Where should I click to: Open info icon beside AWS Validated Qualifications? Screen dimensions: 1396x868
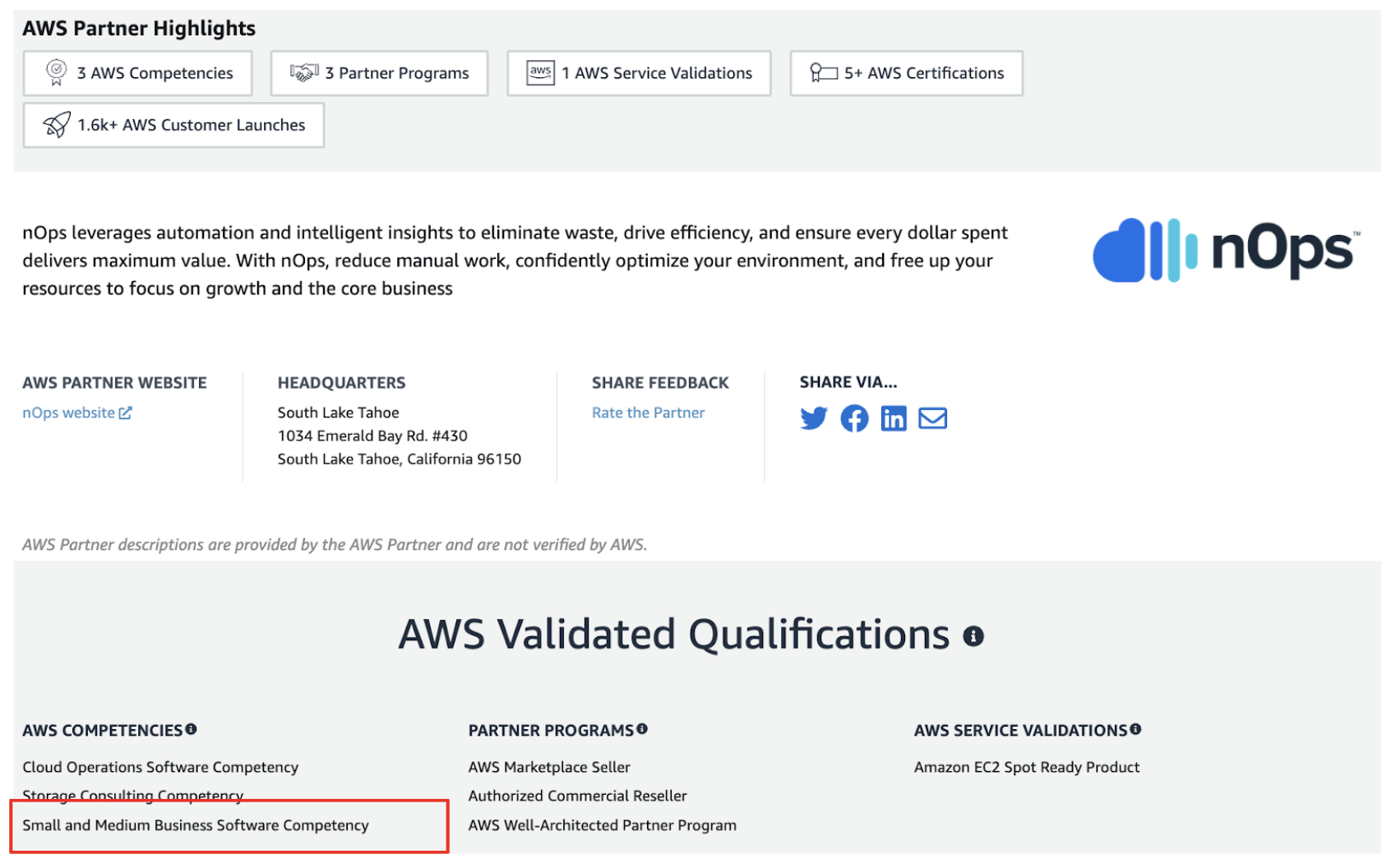pos(973,636)
